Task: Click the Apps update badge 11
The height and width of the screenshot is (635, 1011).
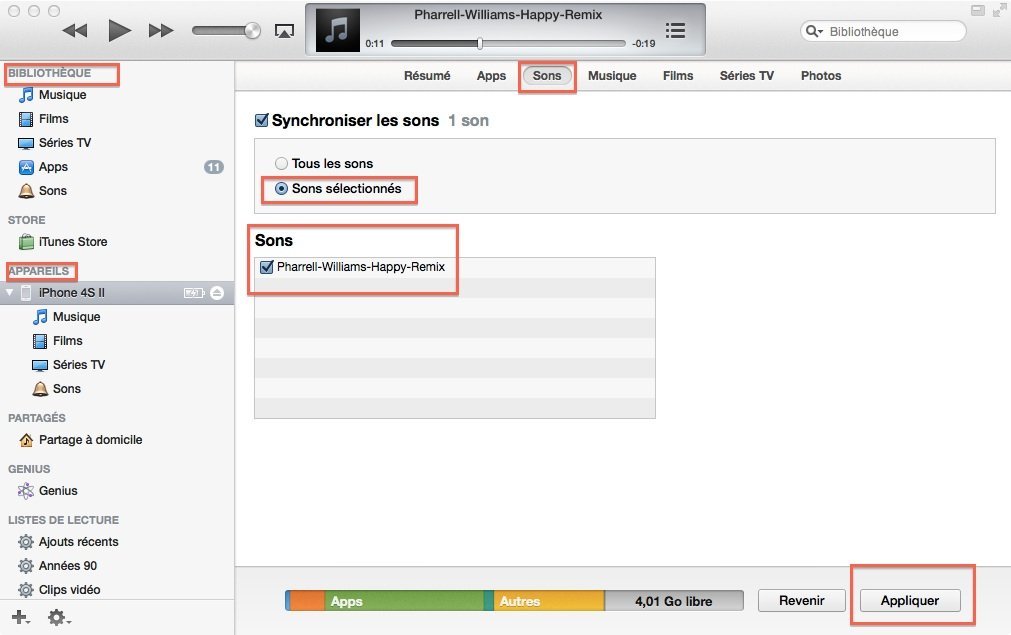Action: tap(213, 167)
